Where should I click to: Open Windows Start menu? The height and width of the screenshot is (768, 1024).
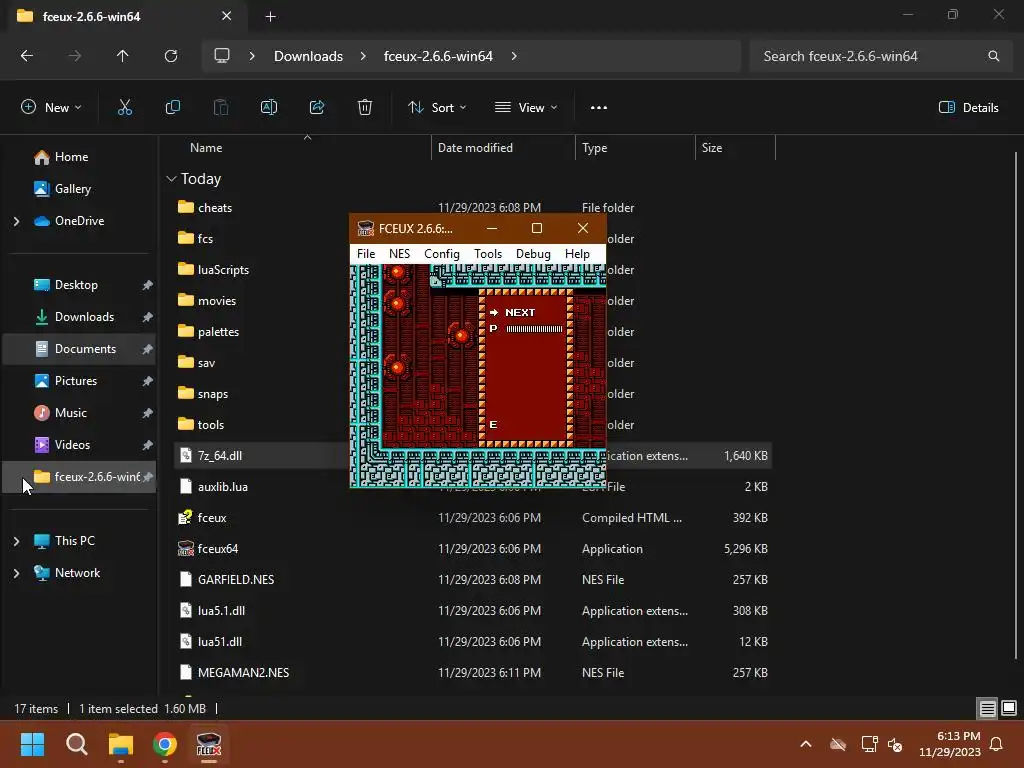pyautogui.click(x=33, y=744)
